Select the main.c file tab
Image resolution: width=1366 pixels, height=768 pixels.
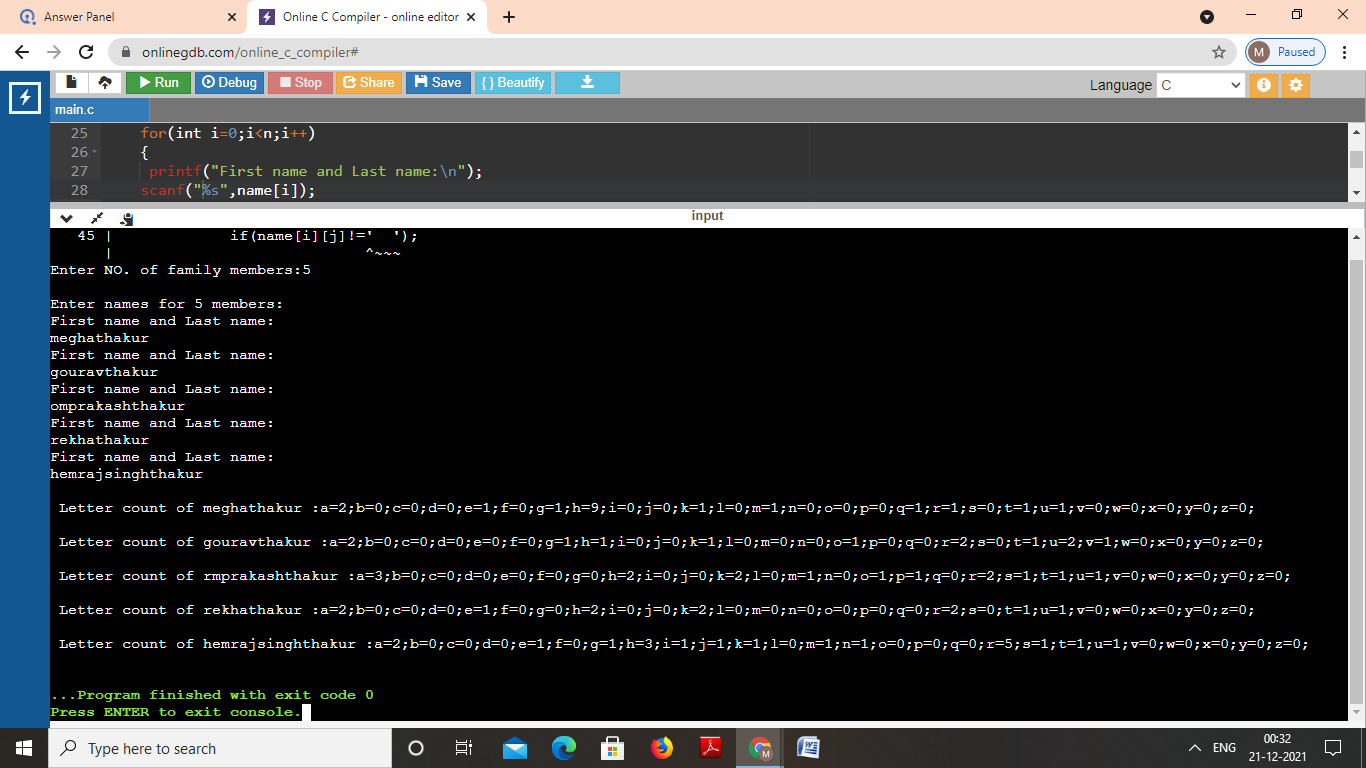75,109
